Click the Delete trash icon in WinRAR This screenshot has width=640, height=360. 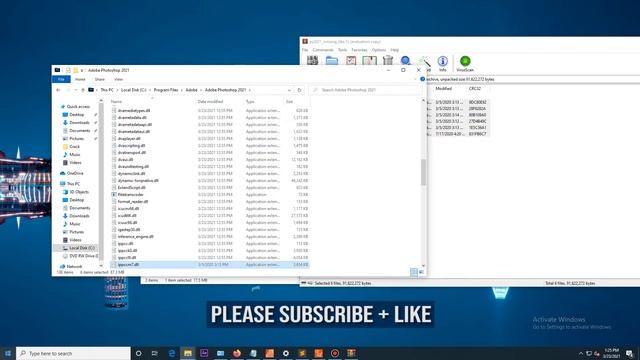click(388, 61)
